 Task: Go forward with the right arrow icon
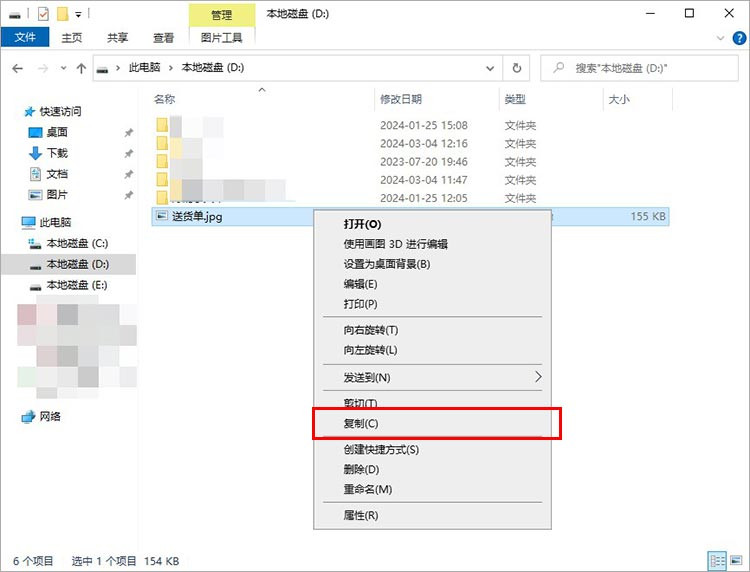43,68
